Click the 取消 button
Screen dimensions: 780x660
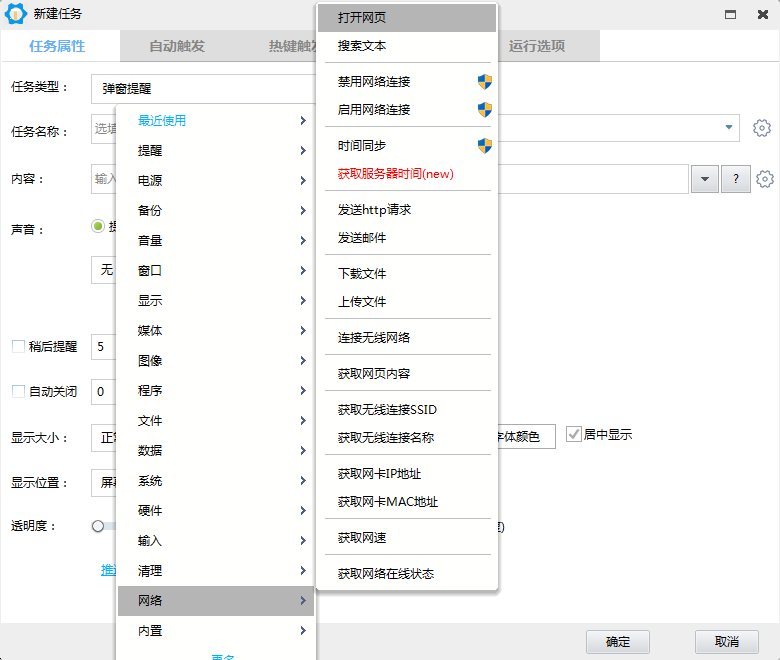727,642
